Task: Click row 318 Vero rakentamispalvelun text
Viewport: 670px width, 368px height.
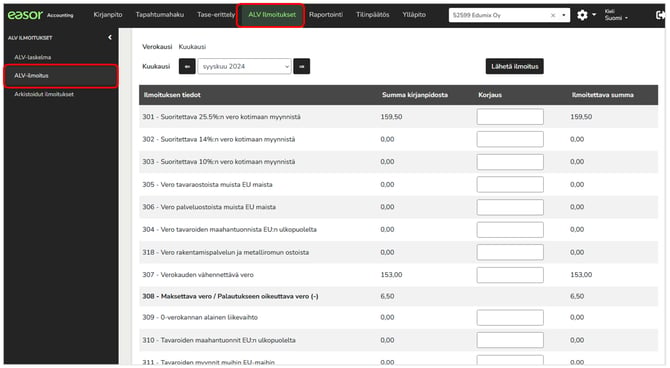Action: [226, 252]
